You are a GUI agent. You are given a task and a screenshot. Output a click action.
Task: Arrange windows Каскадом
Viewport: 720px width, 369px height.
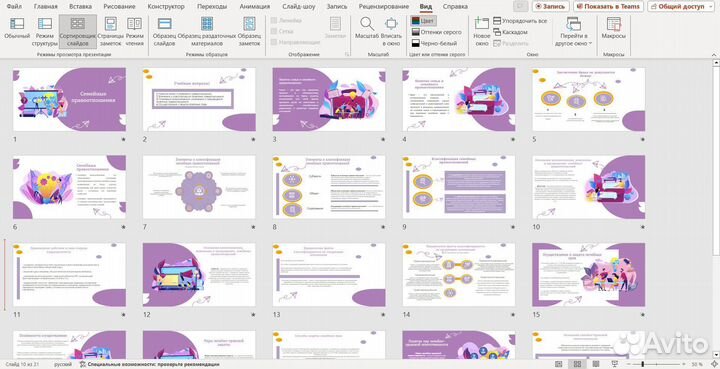click(510, 32)
